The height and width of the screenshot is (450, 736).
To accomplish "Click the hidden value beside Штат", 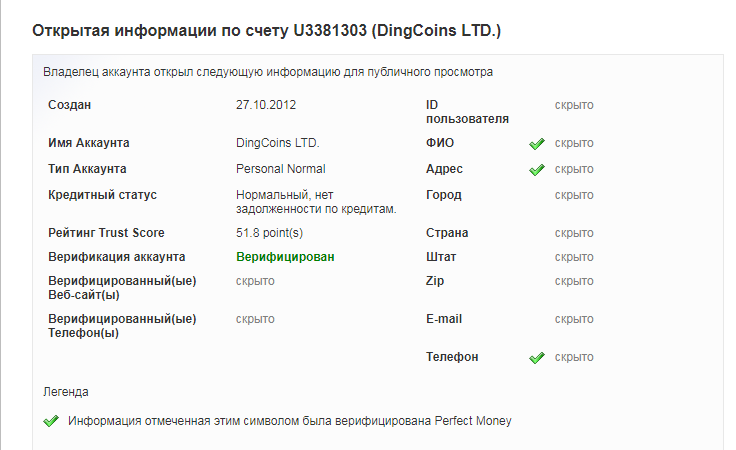I will (x=574, y=257).
